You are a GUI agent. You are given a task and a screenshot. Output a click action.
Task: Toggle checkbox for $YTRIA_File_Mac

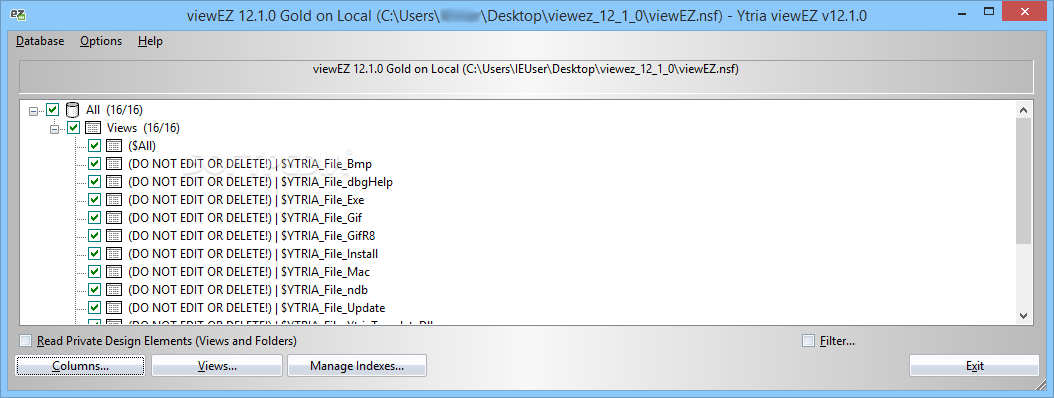pyautogui.click(x=94, y=272)
